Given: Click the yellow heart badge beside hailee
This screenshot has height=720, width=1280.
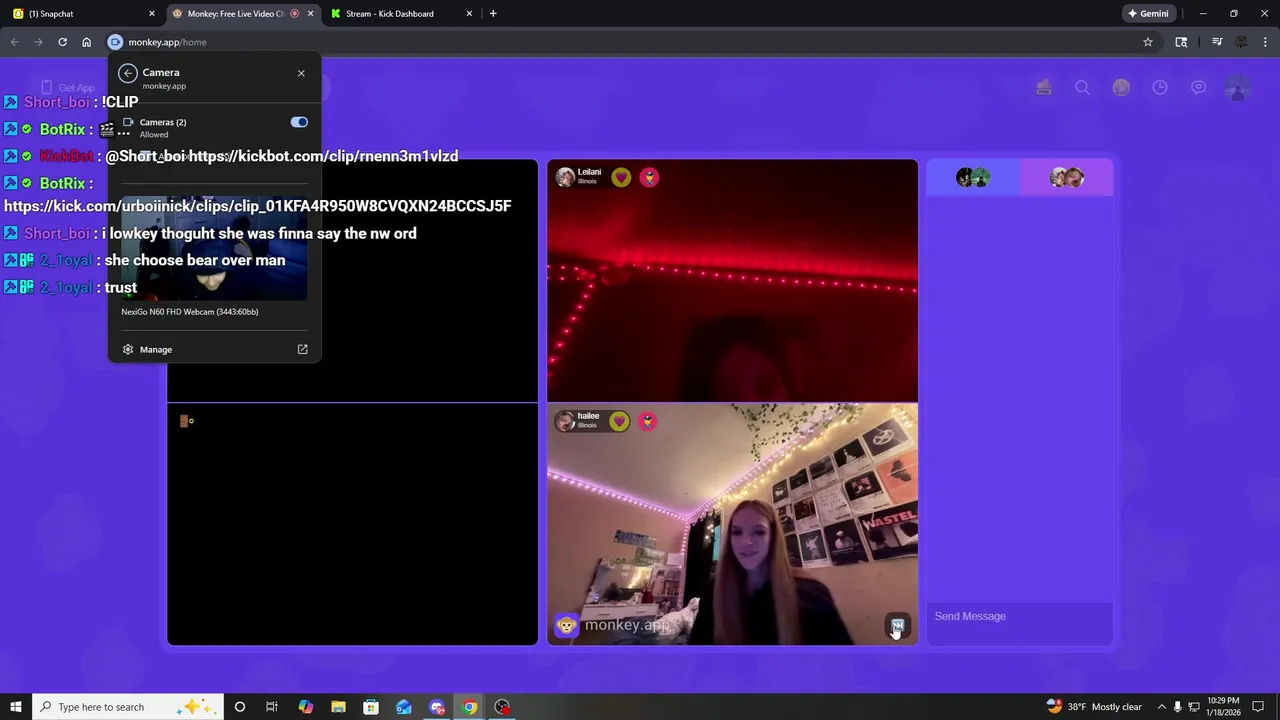Looking at the screenshot, I should point(619,421).
